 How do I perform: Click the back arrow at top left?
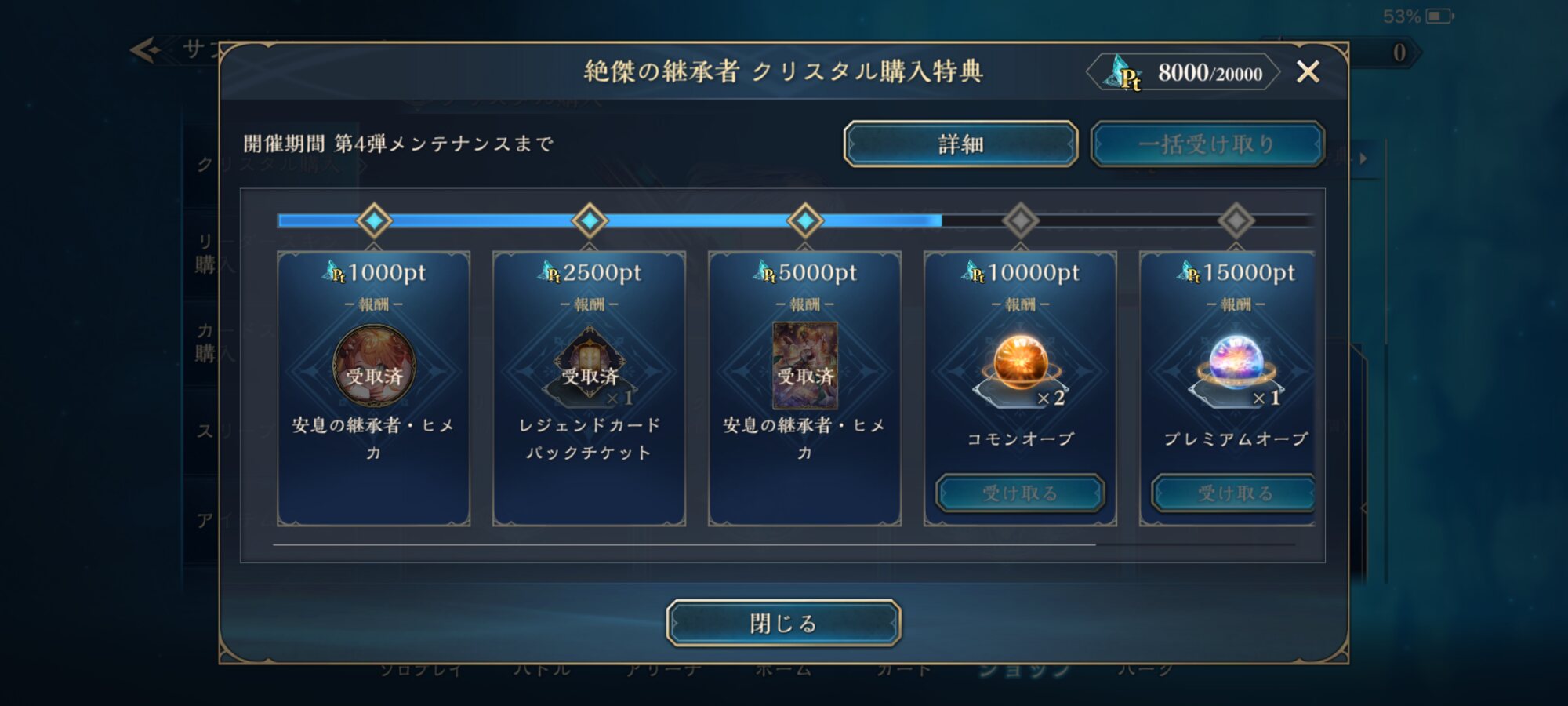tap(146, 51)
